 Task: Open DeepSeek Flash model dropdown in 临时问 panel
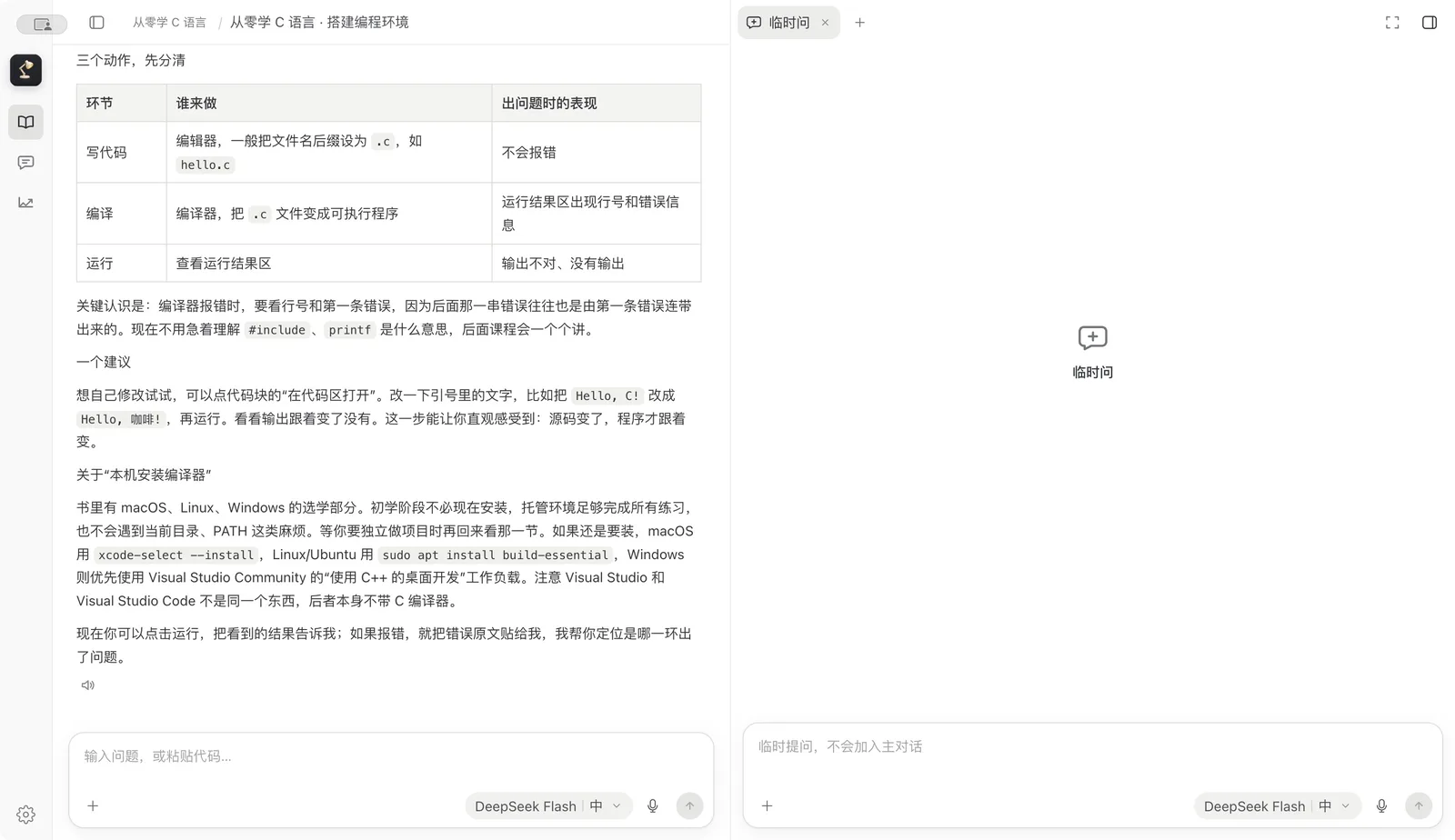1278,806
